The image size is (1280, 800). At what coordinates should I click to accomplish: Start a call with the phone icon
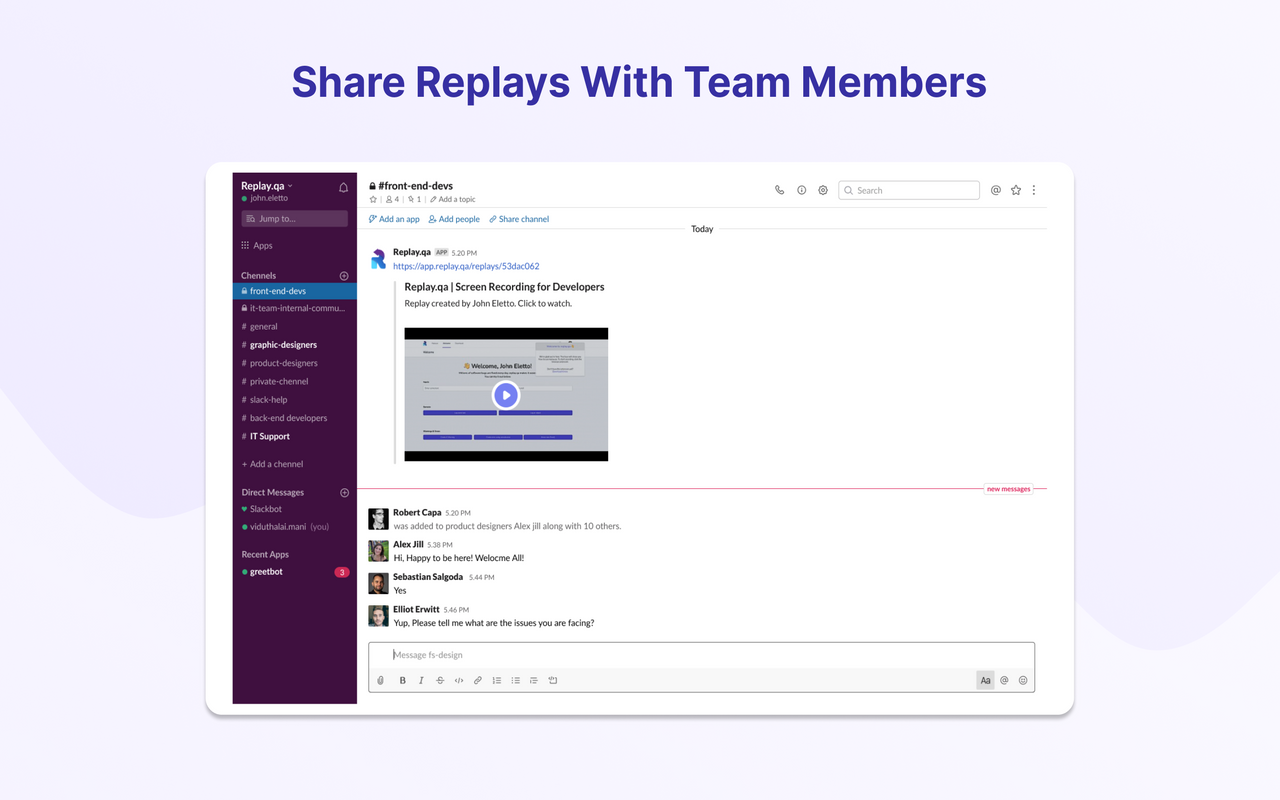tap(779, 190)
